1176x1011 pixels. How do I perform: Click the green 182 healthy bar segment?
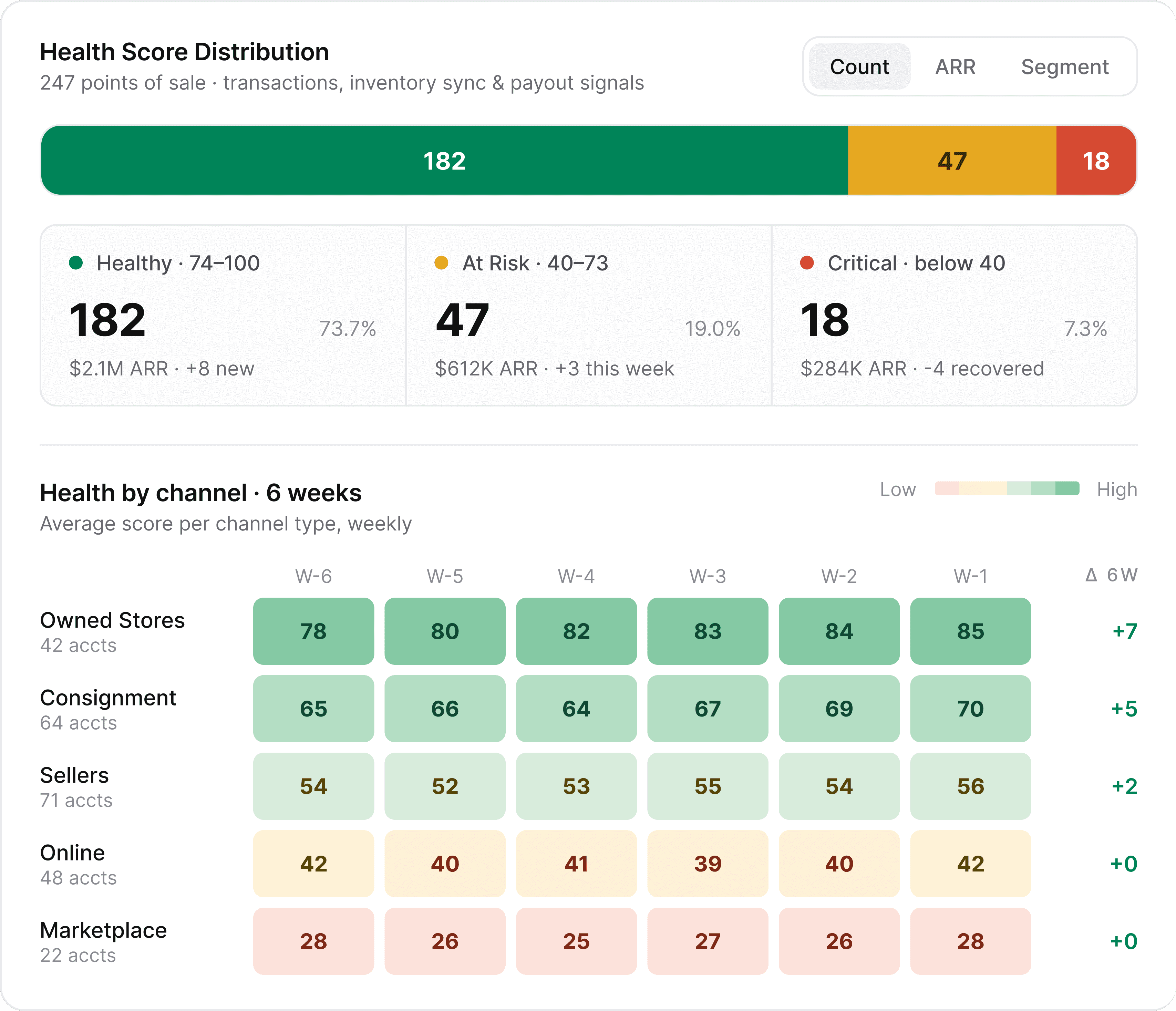pos(444,161)
